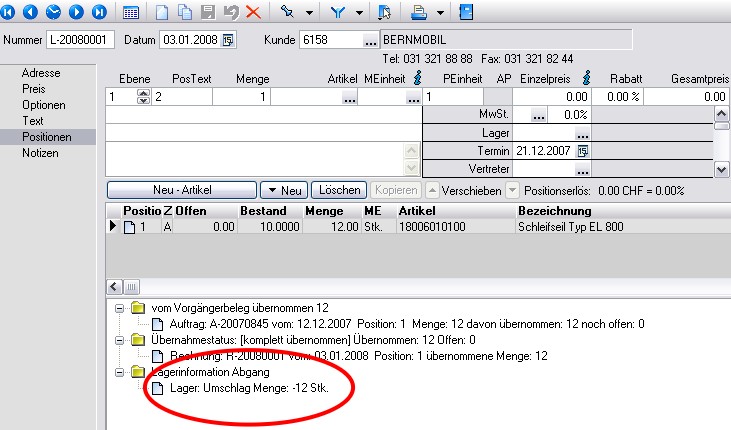Click the 'Neu - Artikel' button

click(x=181, y=189)
